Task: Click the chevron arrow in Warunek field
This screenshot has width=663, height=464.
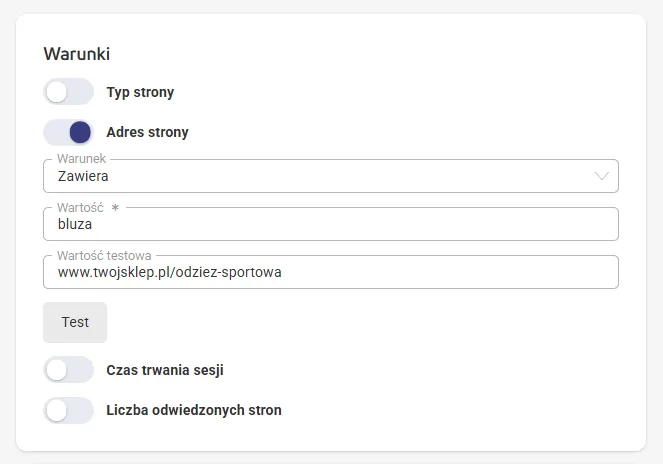Action: (601, 176)
